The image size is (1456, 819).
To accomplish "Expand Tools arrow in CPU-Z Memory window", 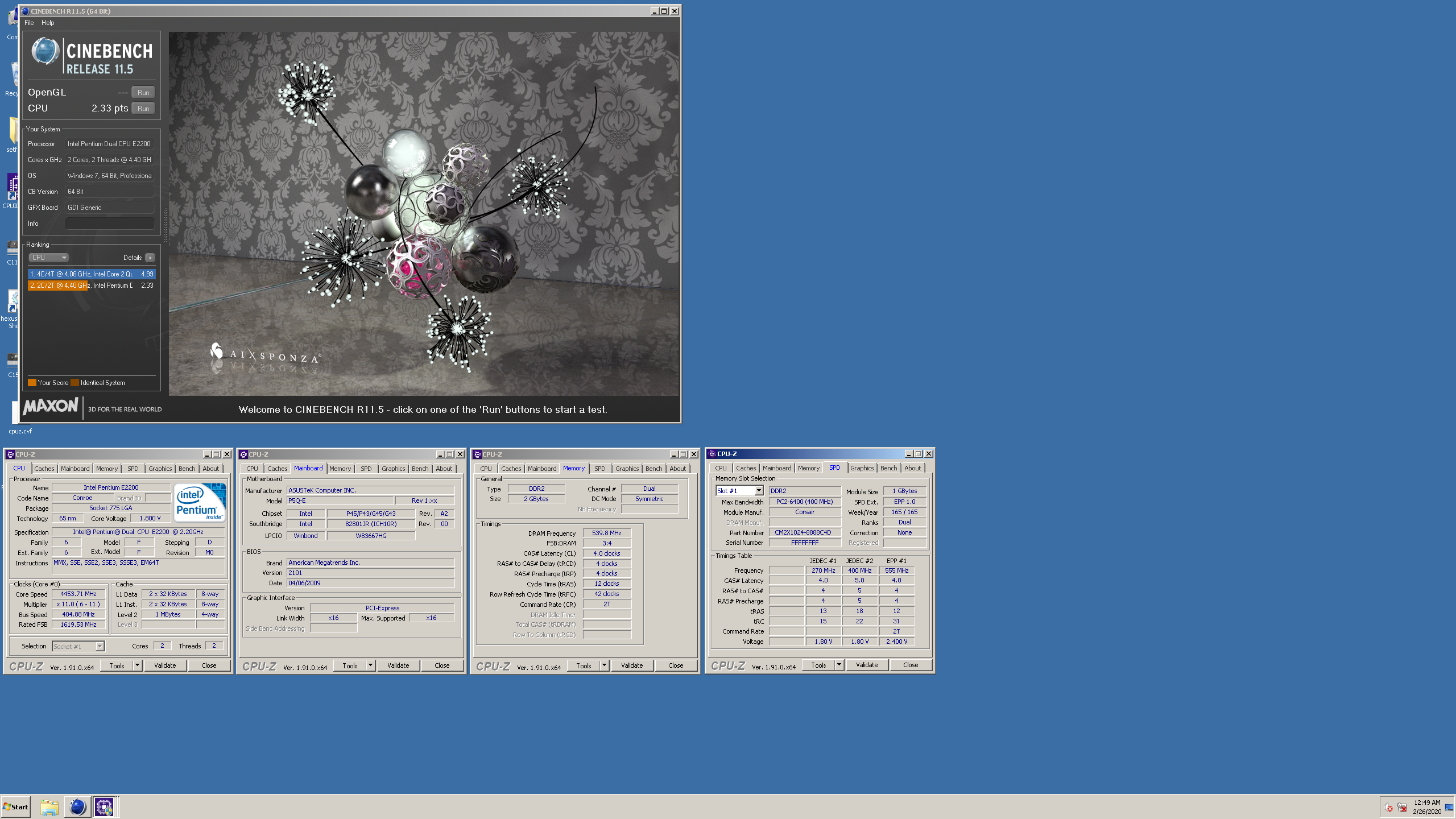I will [604, 665].
